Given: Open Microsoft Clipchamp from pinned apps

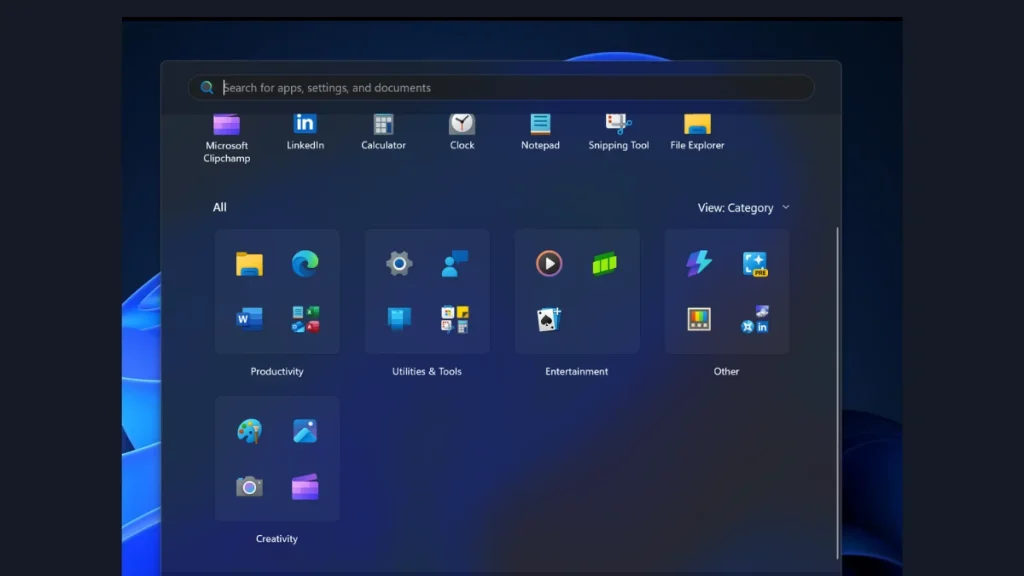Looking at the screenshot, I should [226, 138].
